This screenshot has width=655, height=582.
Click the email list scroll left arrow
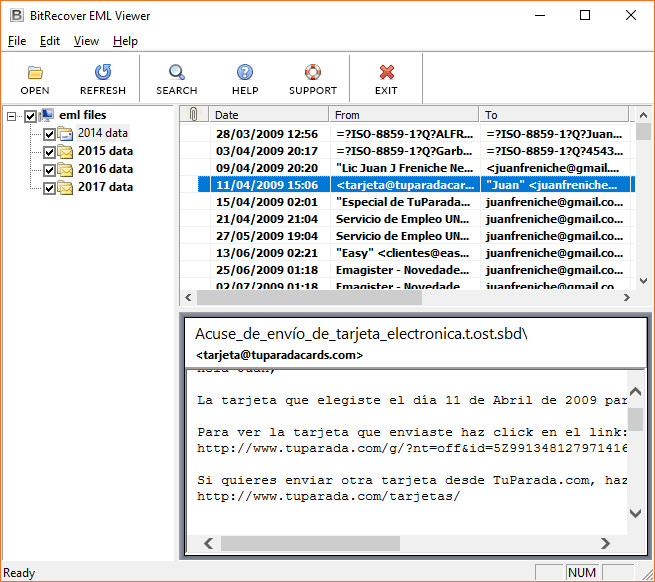tap(188, 297)
